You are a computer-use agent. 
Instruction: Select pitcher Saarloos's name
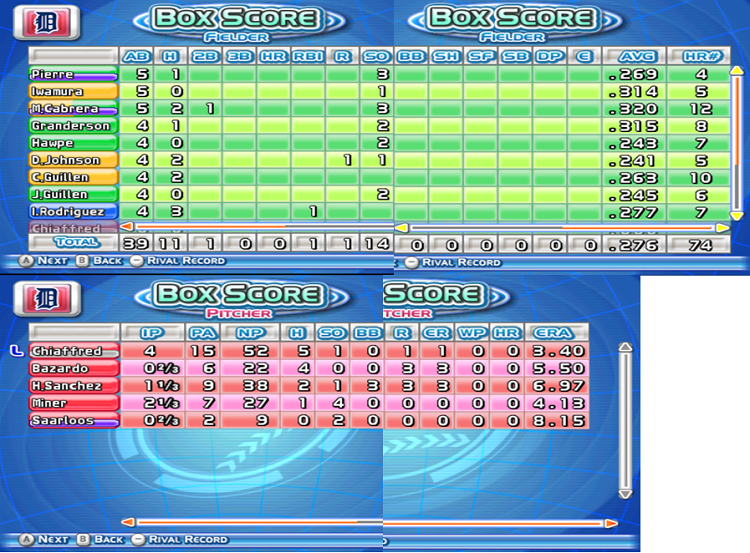(74, 420)
